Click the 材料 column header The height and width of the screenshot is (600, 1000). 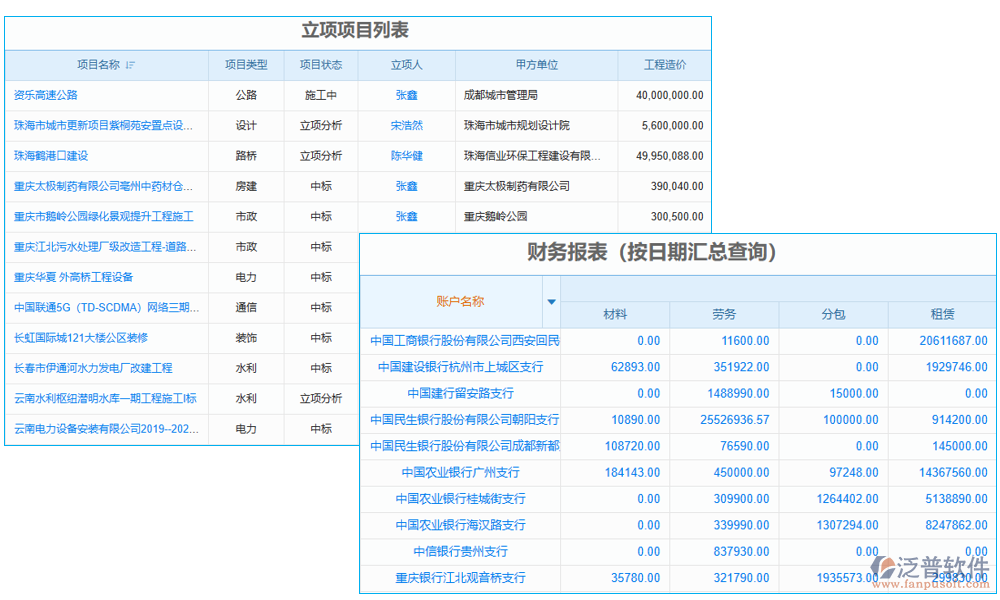pos(615,314)
